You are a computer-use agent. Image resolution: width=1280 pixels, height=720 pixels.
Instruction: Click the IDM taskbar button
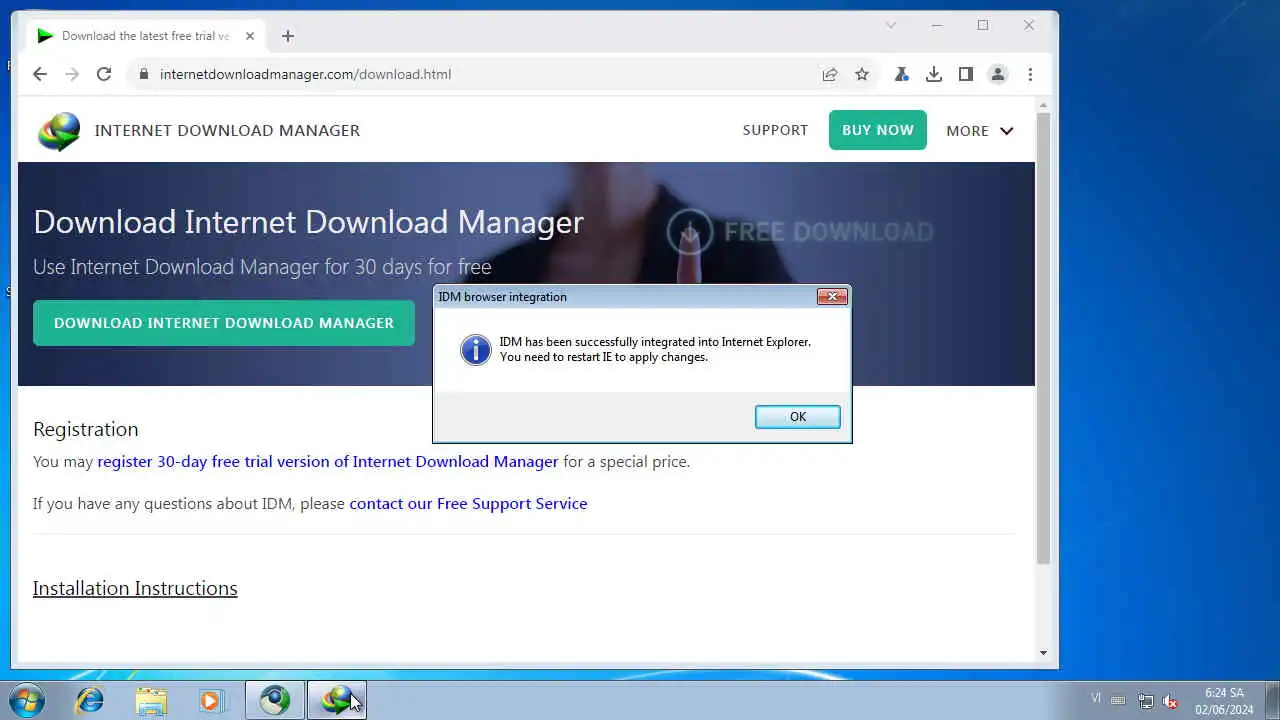coord(336,700)
